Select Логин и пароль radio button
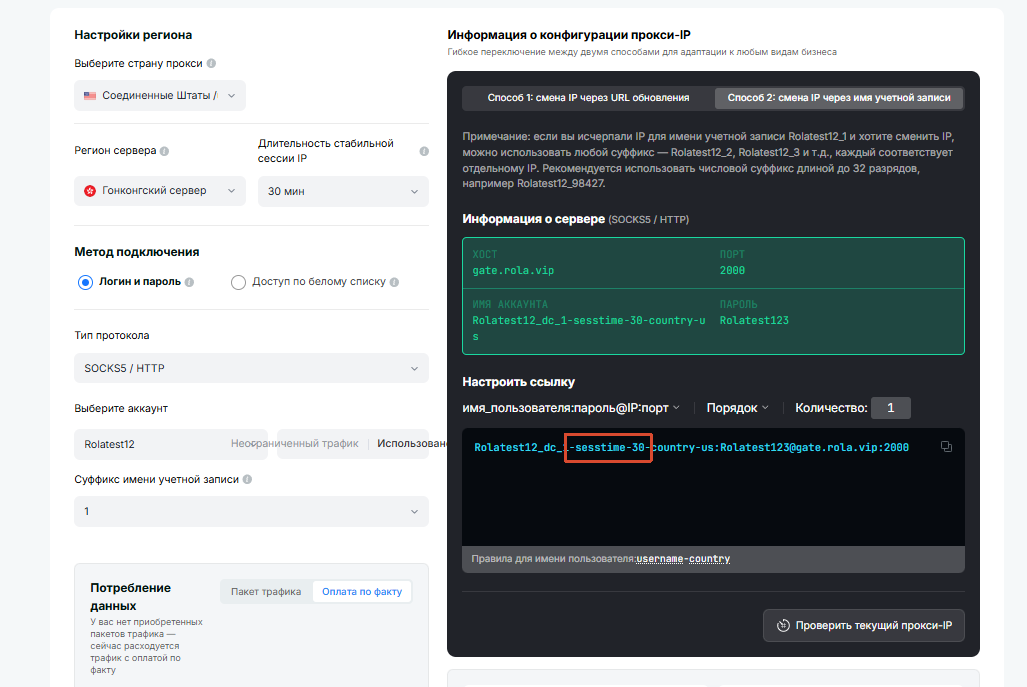The height and width of the screenshot is (687, 1027). point(85,282)
